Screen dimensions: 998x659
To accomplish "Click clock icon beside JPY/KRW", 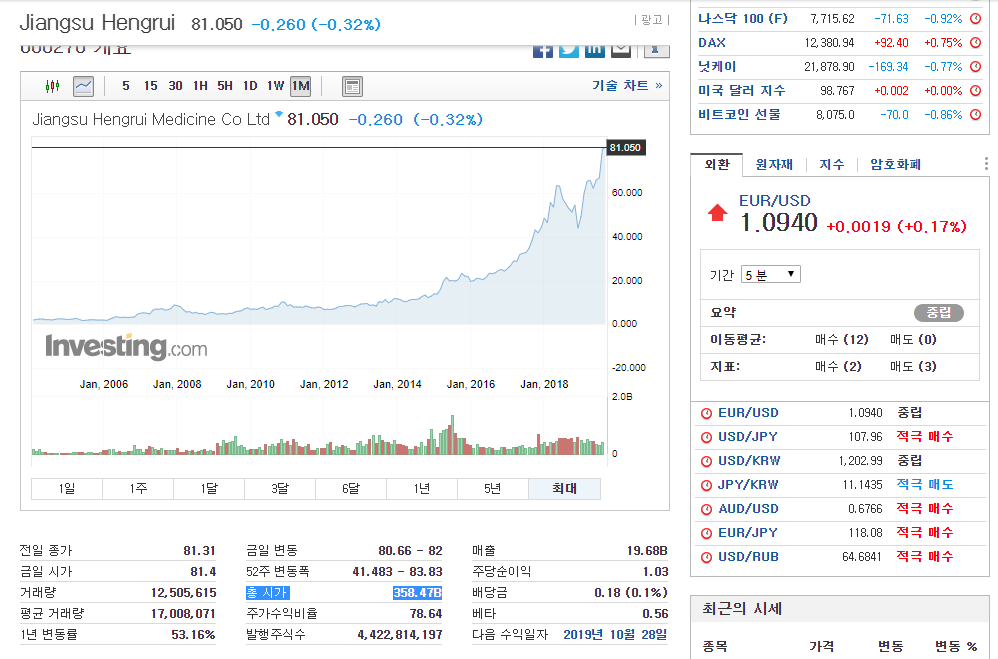I will [706, 485].
